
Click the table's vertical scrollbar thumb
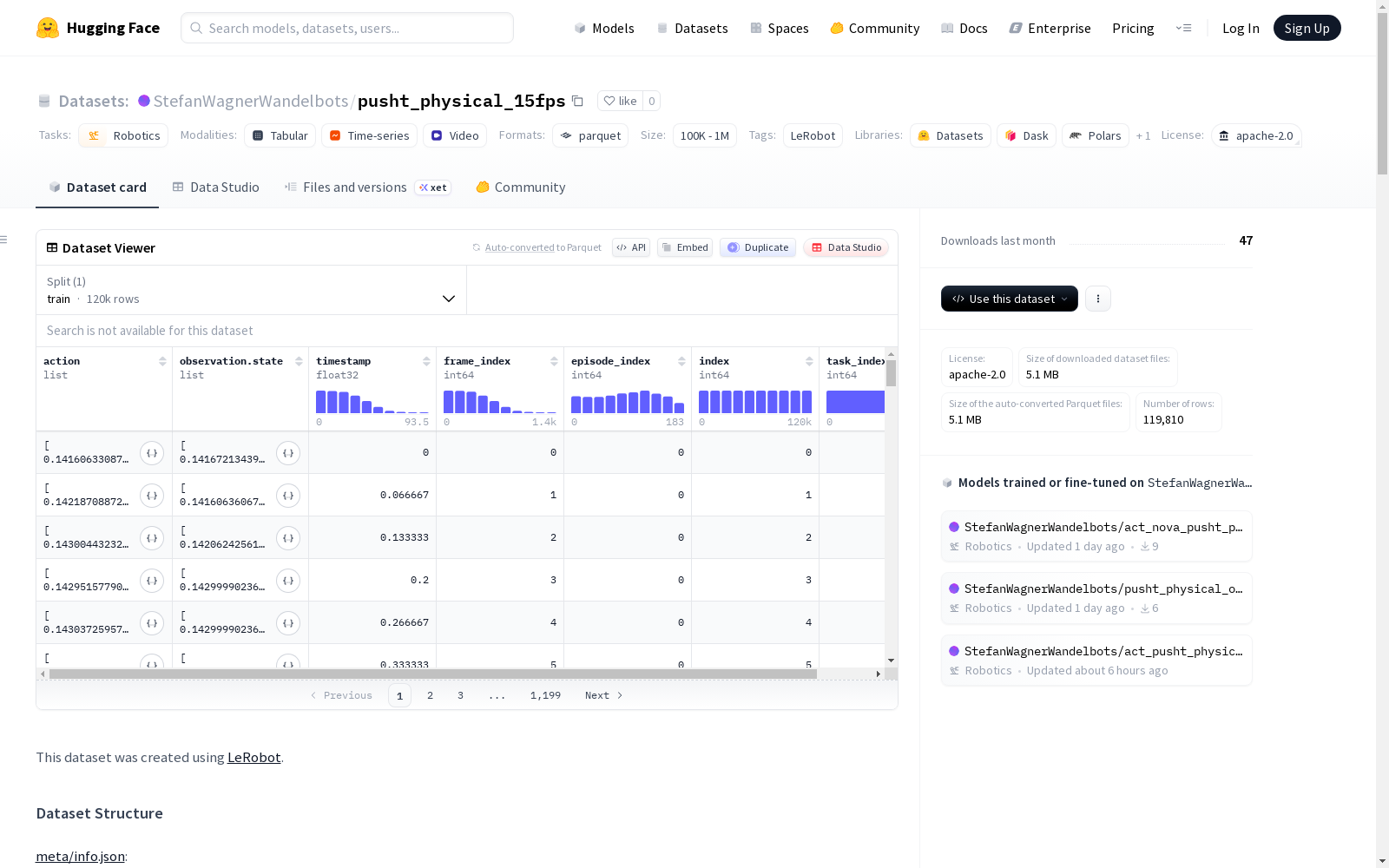891,373
